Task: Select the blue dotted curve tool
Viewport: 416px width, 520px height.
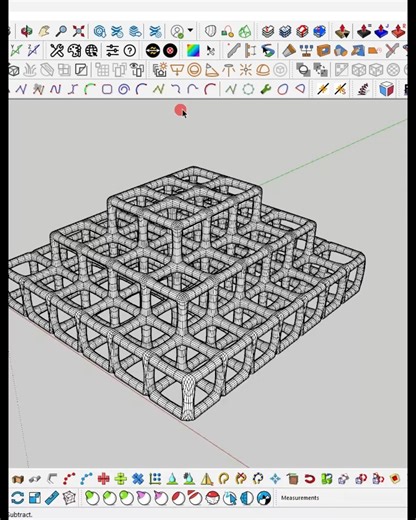Action: pos(86,479)
